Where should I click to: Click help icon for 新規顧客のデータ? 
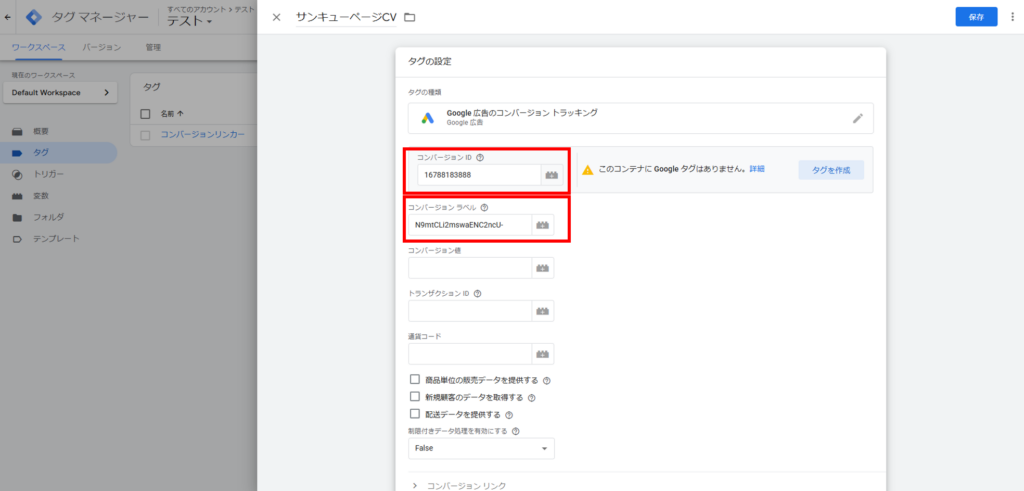click(531, 397)
